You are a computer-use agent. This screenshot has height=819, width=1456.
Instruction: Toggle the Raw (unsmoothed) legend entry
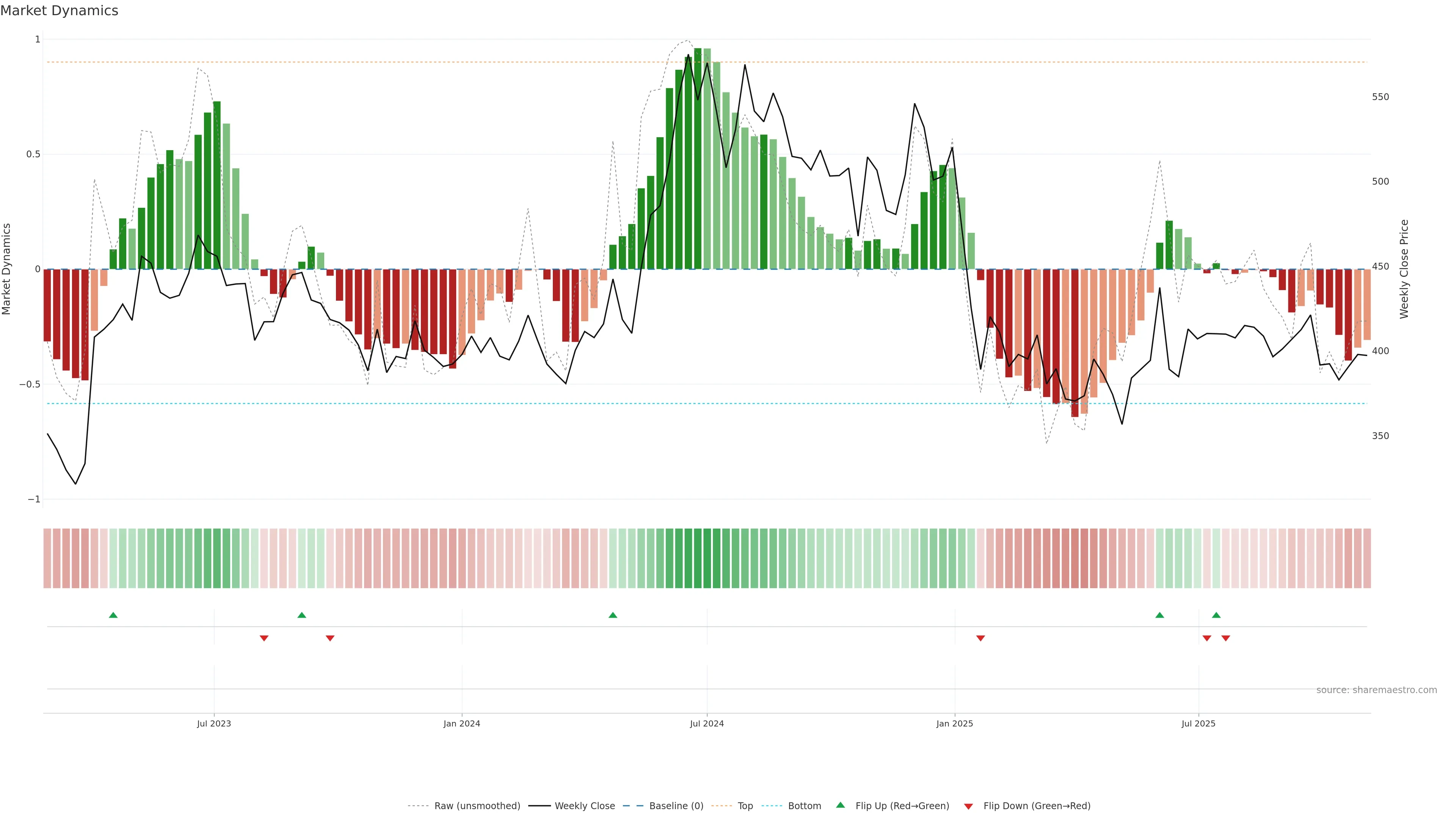(x=477, y=806)
